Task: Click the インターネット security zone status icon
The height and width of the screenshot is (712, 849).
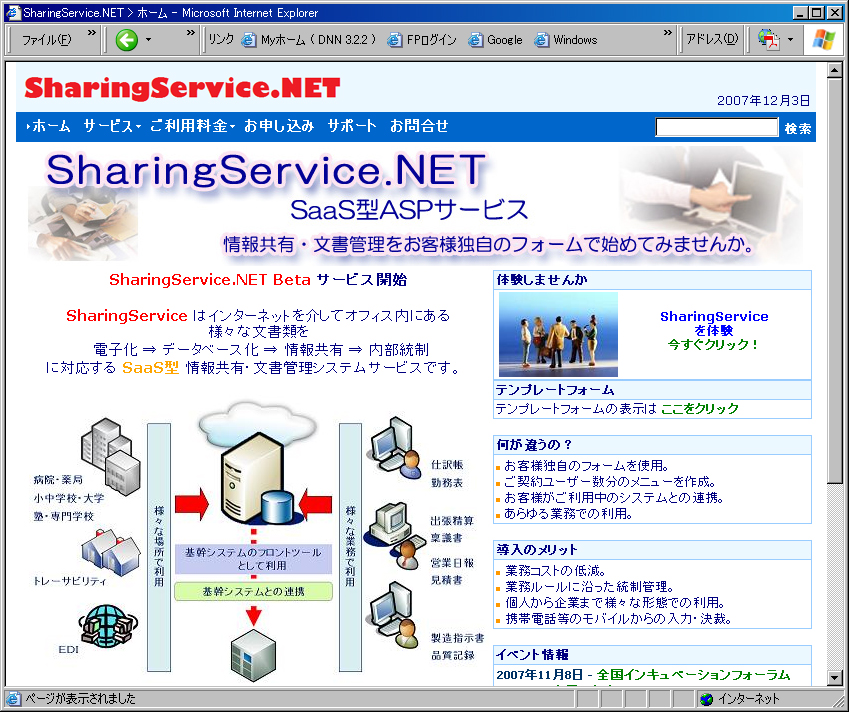Action: tap(707, 699)
